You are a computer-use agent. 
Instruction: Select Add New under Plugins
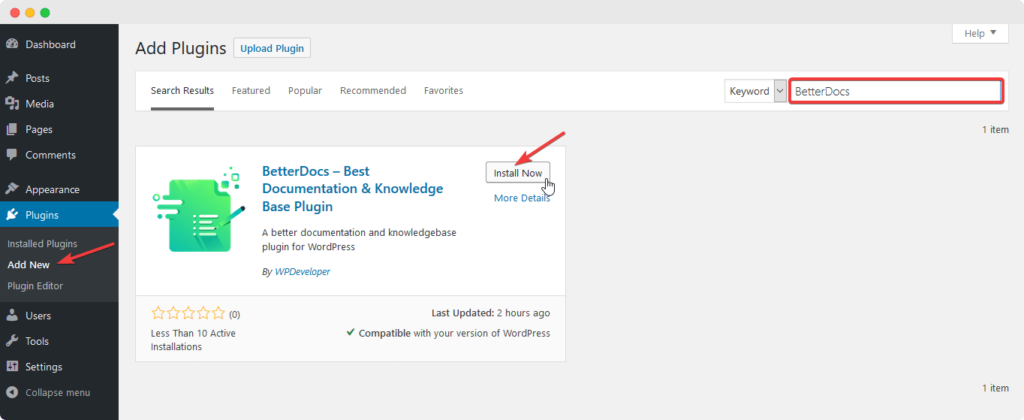(x=28, y=265)
